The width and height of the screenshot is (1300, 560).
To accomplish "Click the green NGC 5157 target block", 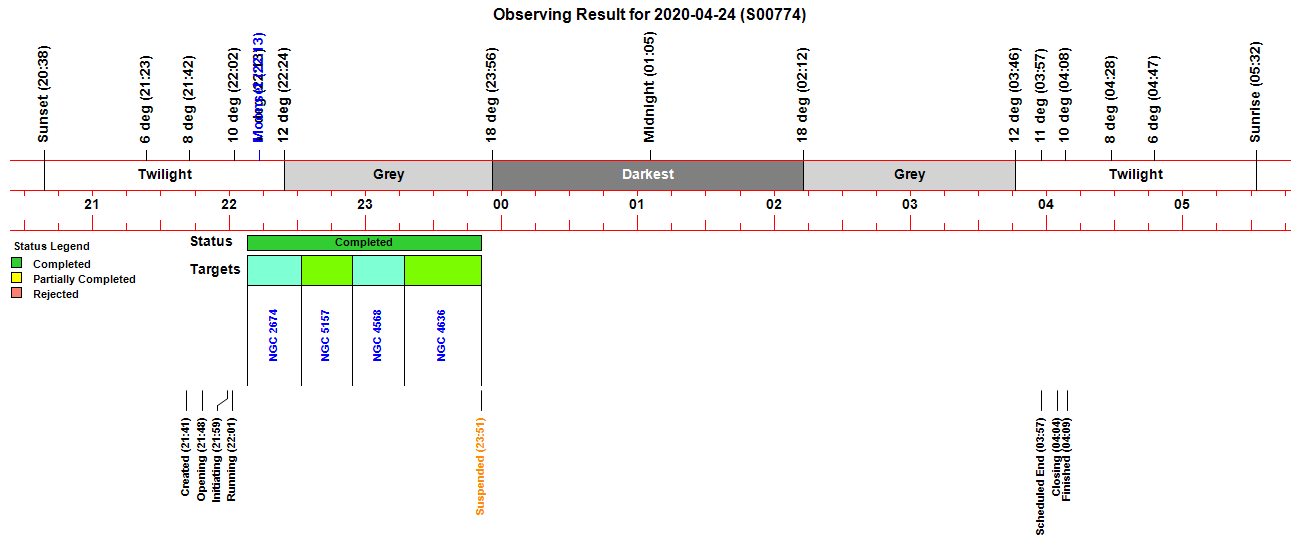I will [327, 271].
